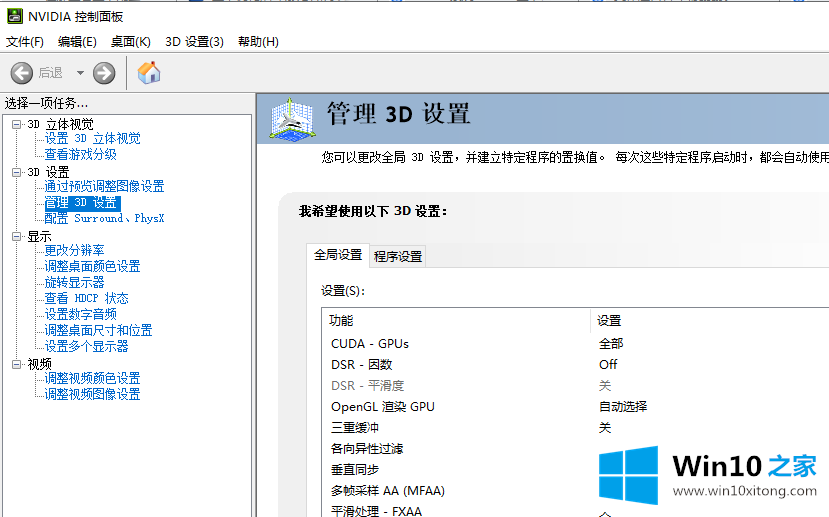This screenshot has height=517, width=829.
Task: Click the Off value for DSR - 因数
Action: click(x=608, y=365)
